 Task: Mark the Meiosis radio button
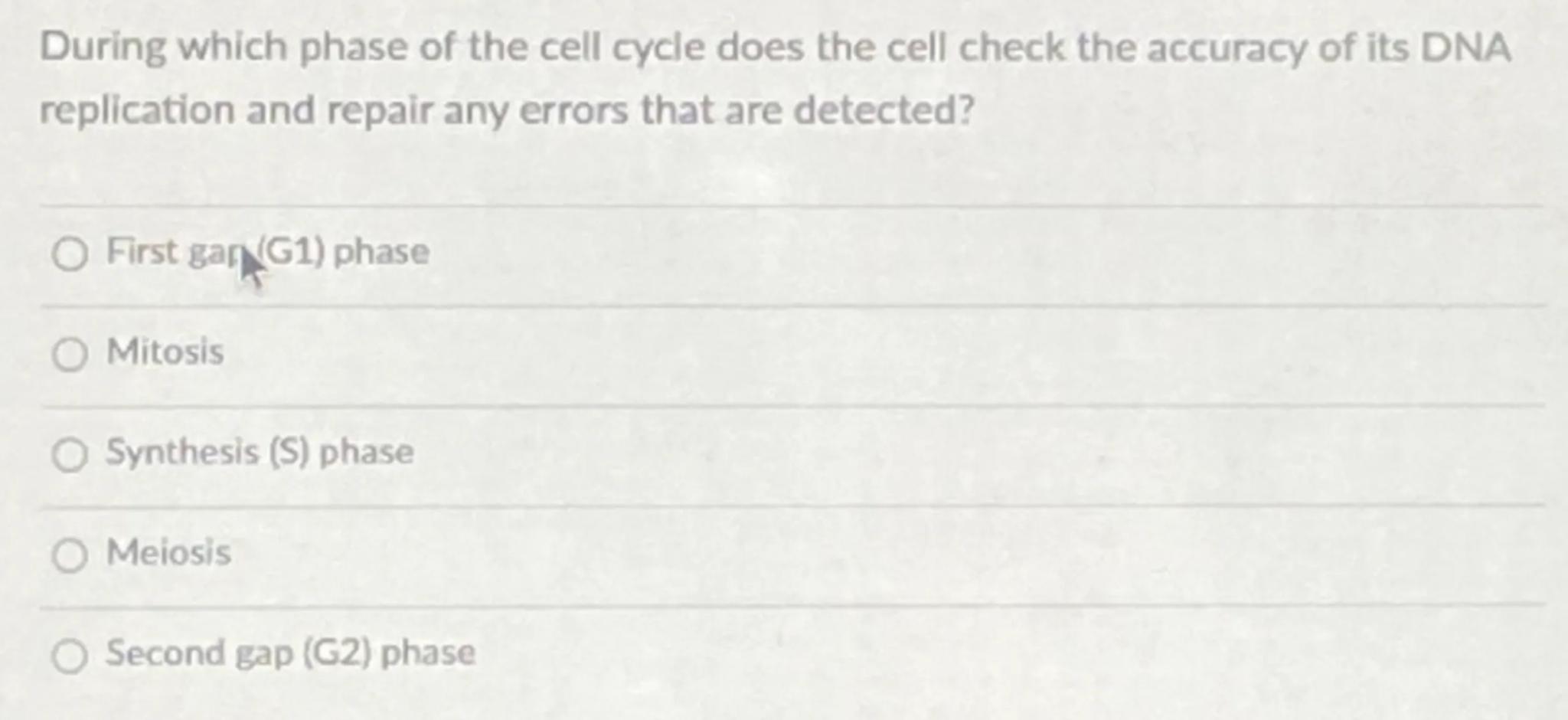coord(70,555)
